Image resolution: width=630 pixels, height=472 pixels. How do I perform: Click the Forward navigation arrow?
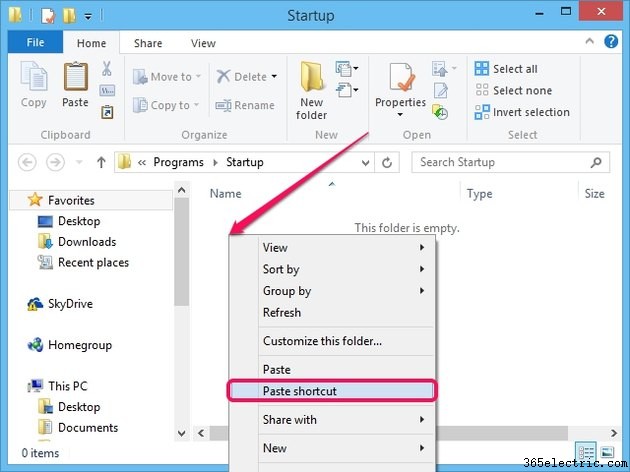(55, 163)
